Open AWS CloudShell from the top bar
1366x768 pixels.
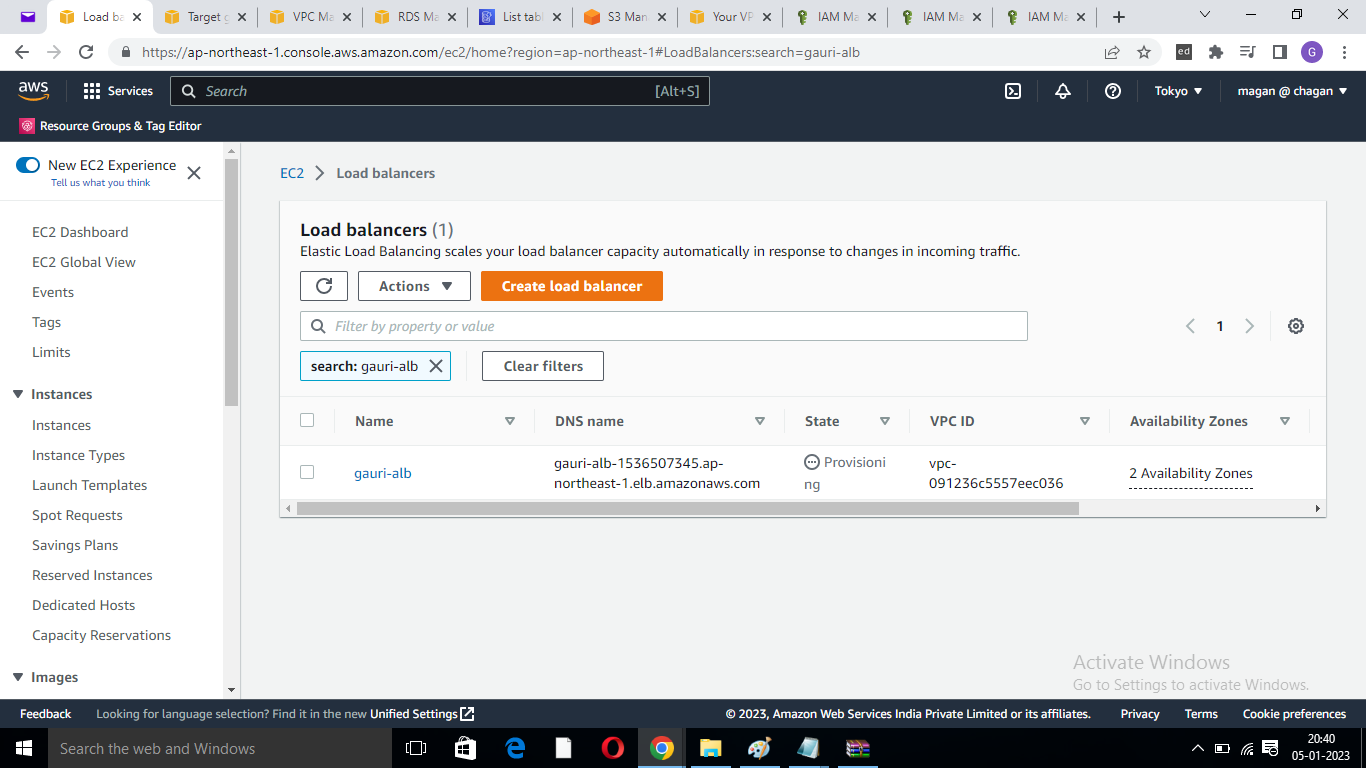(x=1013, y=90)
